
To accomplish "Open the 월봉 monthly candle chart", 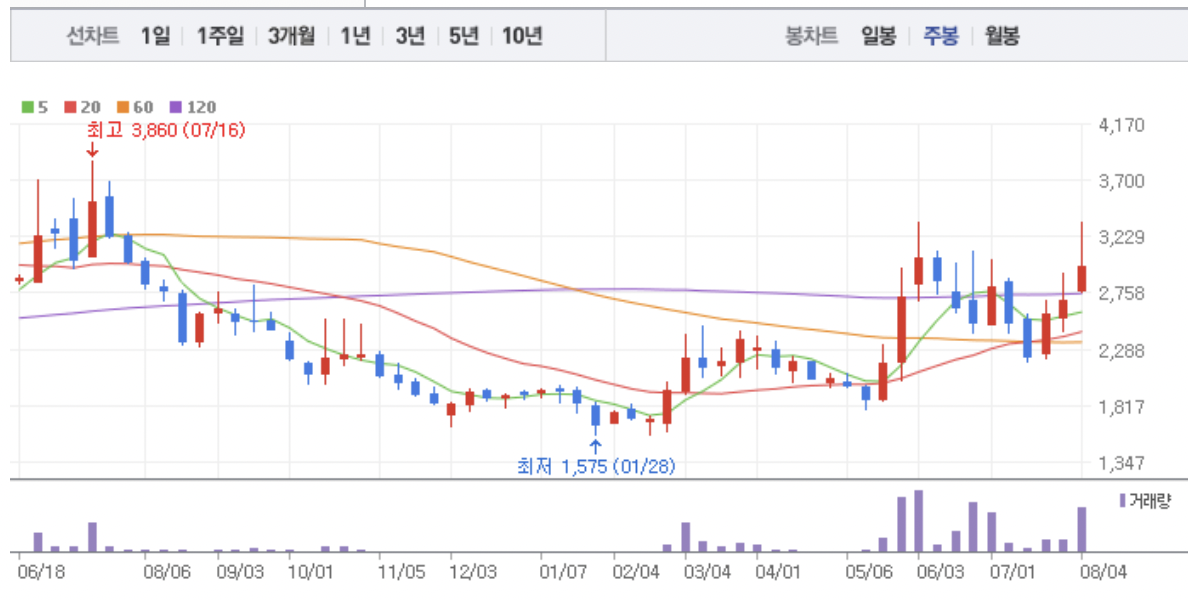I will point(1002,36).
